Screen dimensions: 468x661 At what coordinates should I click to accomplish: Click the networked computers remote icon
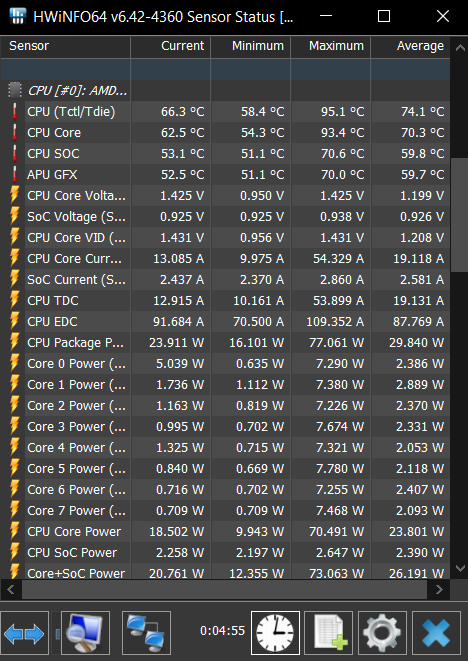coord(146,633)
